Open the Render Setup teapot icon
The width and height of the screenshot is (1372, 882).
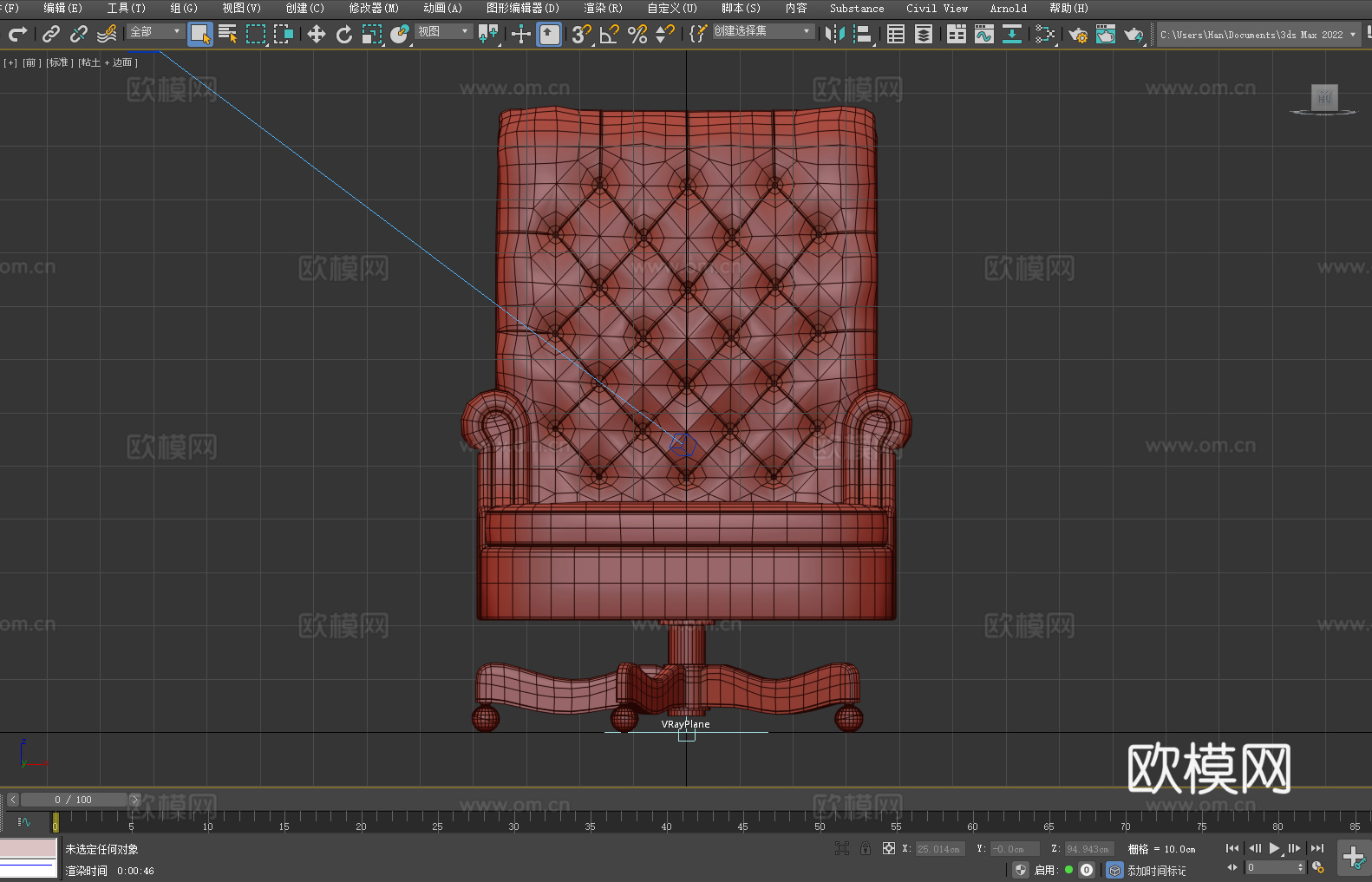pyautogui.click(x=1077, y=34)
